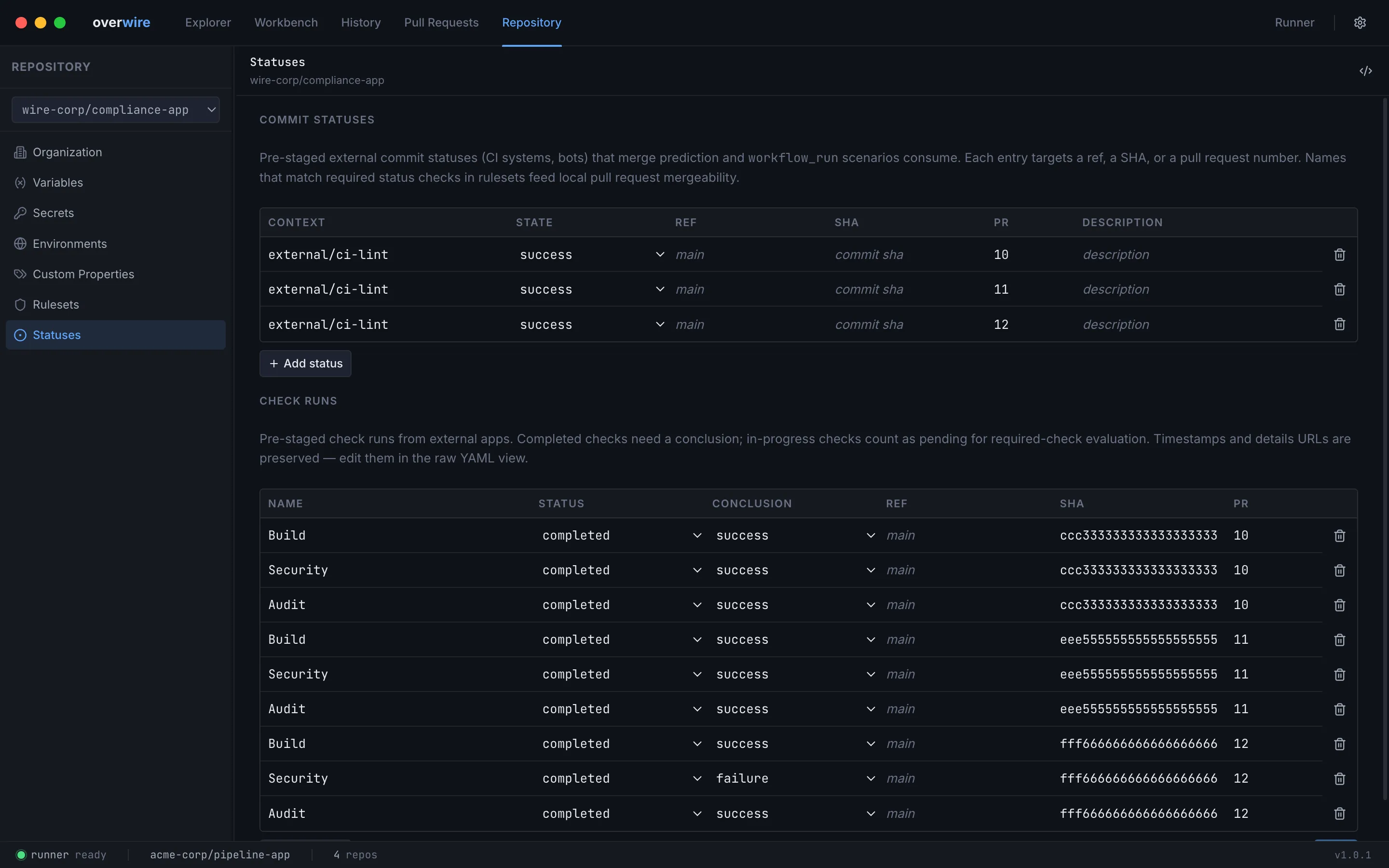Open the settings gear icon
Image resolution: width=1389 pixels, height=868 pixels.
tap(1359, 22)
